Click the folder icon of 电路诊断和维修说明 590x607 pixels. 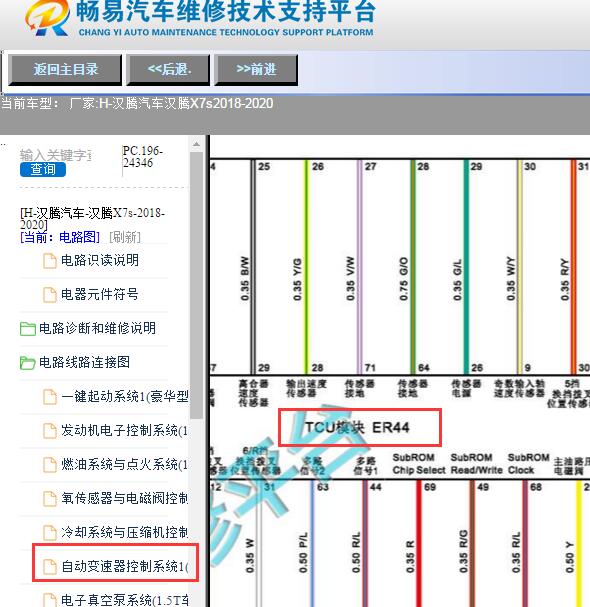28,329
